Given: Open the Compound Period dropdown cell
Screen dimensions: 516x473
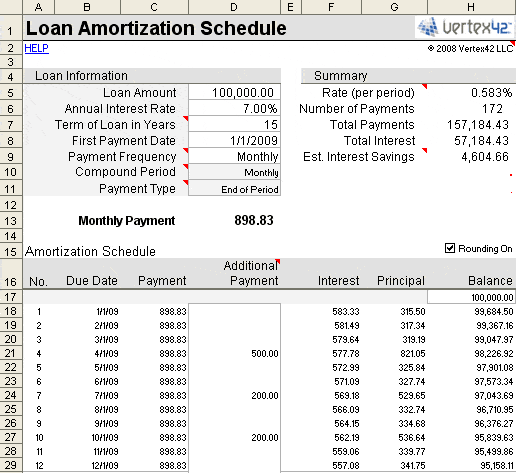Looking at the screenshot, I should click(234, 172).
